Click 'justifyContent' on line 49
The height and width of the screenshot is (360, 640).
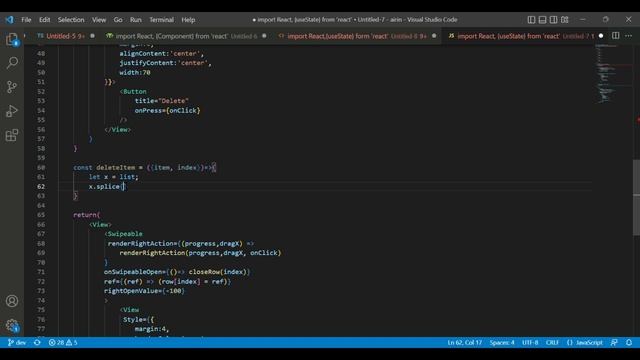point(147,63)
